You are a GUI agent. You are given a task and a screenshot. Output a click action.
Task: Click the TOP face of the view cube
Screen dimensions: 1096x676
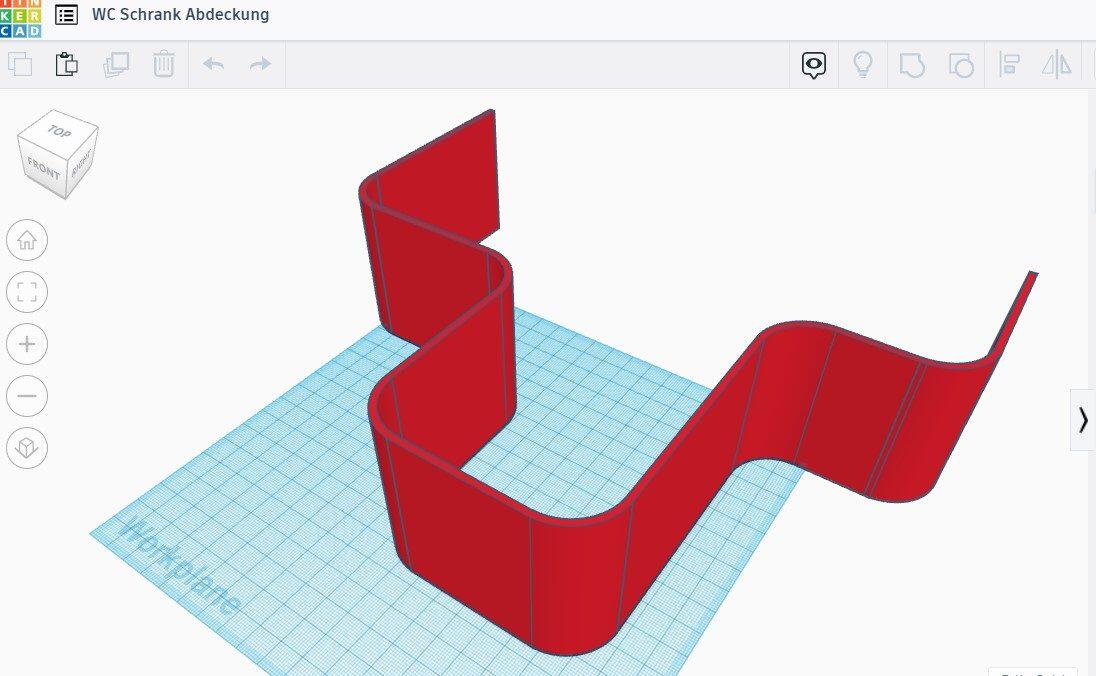click(x=59, y=132)
